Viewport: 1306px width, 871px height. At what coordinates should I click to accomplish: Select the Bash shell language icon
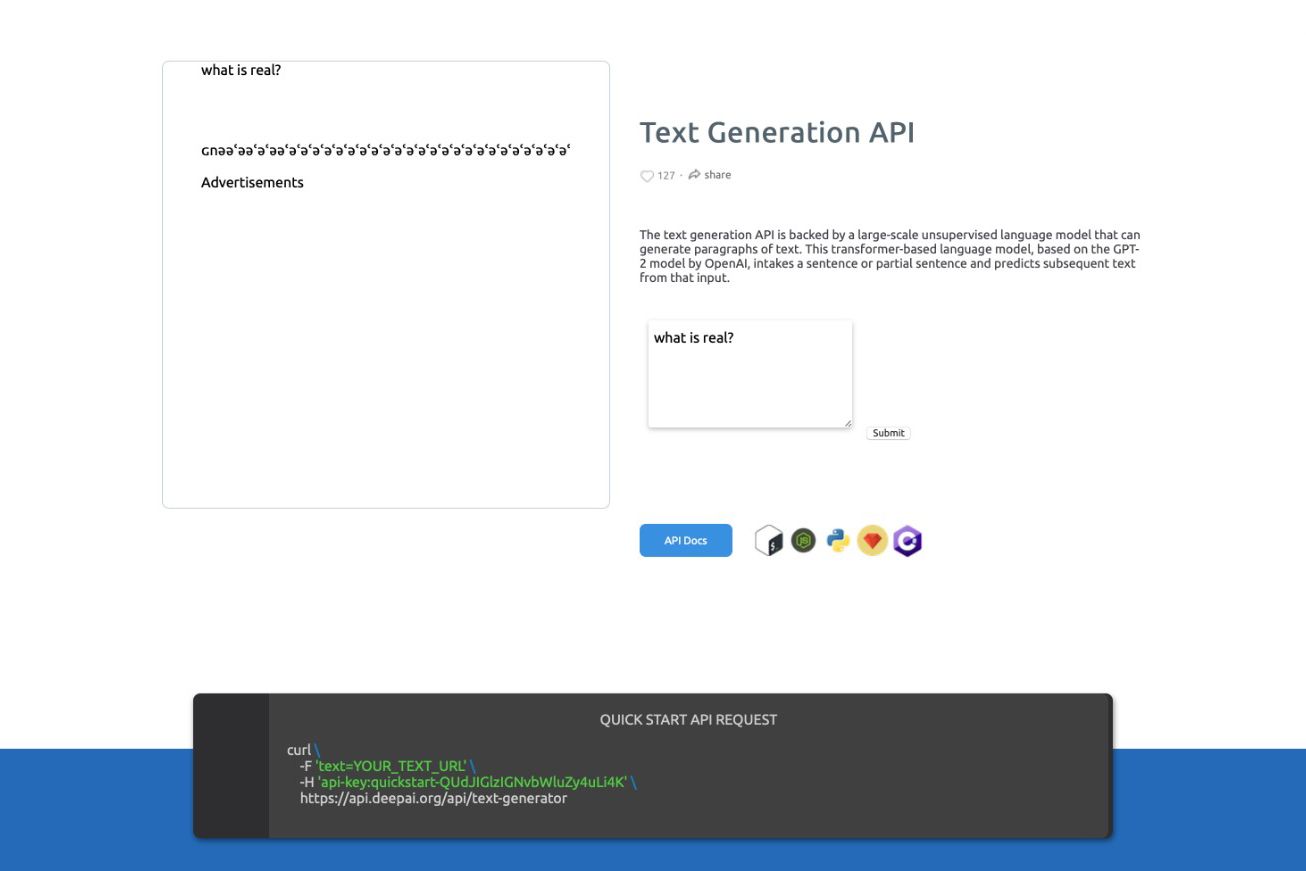[x=768, y=541]
